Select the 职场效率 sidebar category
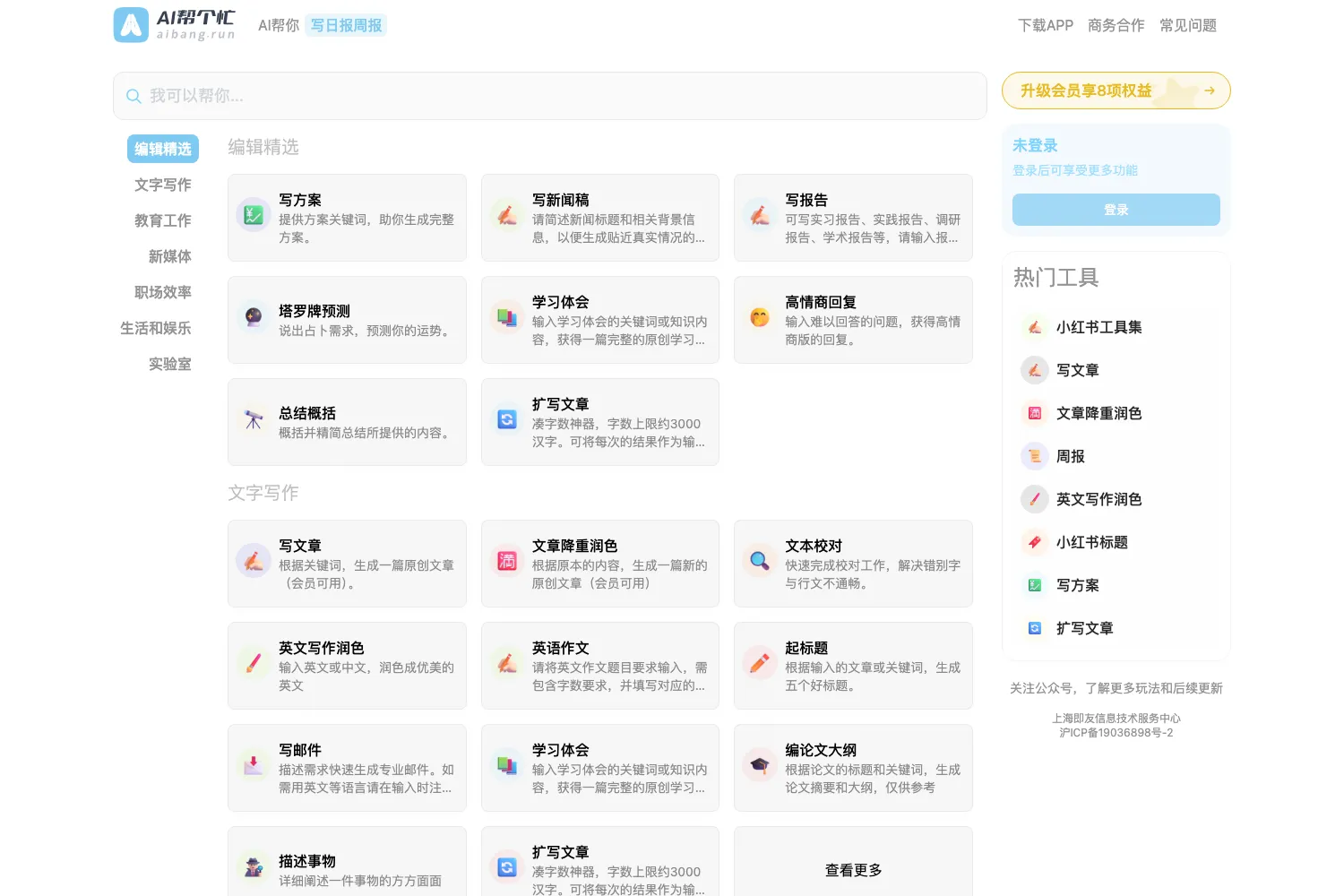 [x=163, y=292]
